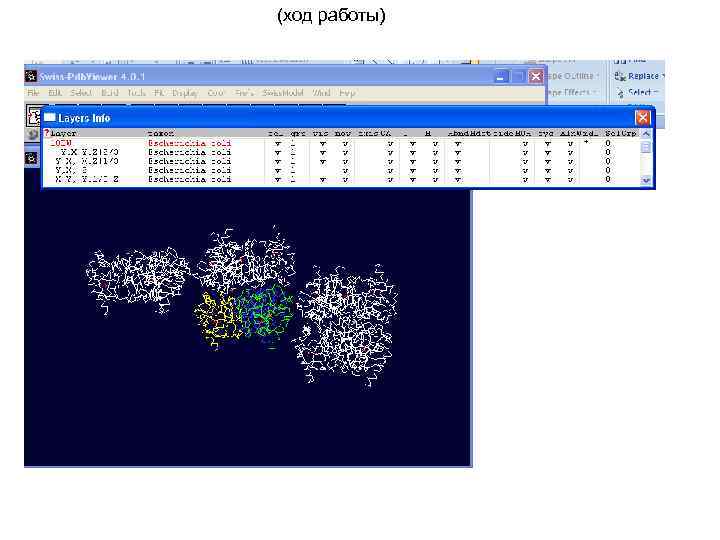This screenshot has width=720, height=540.
Task: Click the Swiss-PdbViewer title bar icon
Action: pos(31,76)
